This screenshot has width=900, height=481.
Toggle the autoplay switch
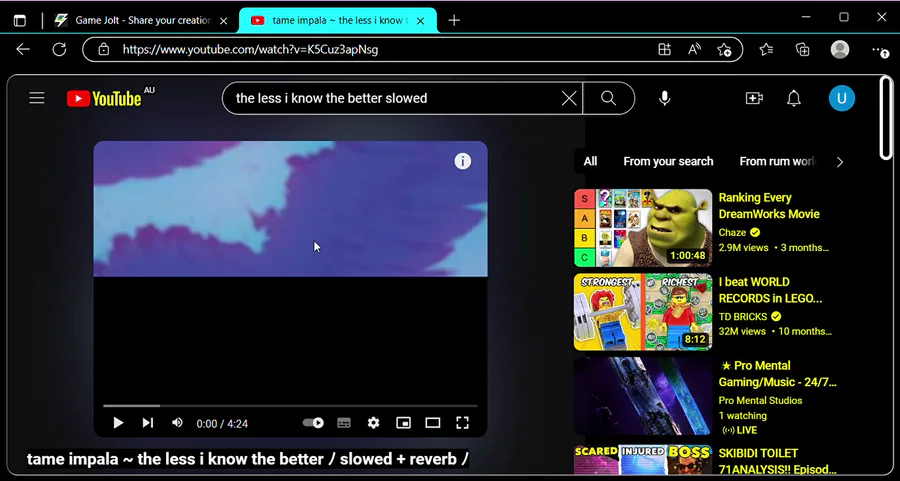click(x=313, y=423)
